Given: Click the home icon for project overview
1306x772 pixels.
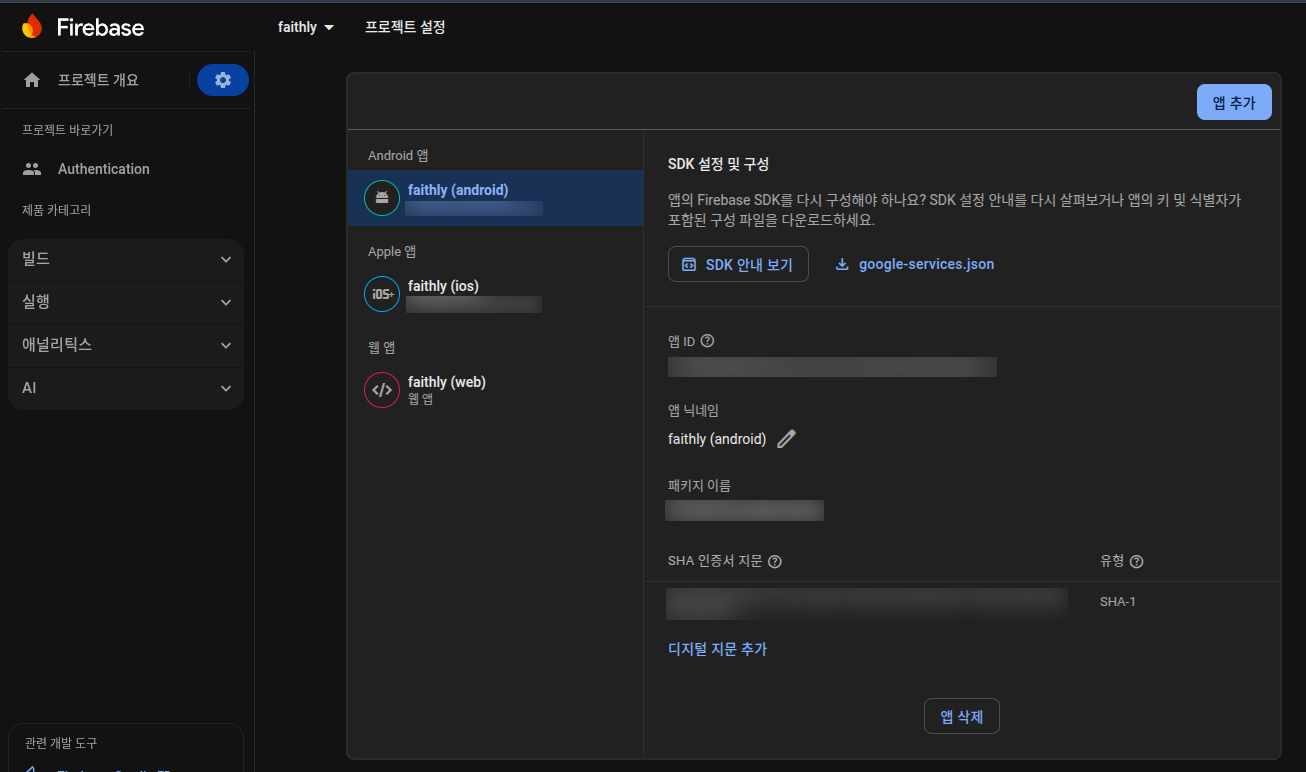Looking at the screenshot, I should coord(32,80).
